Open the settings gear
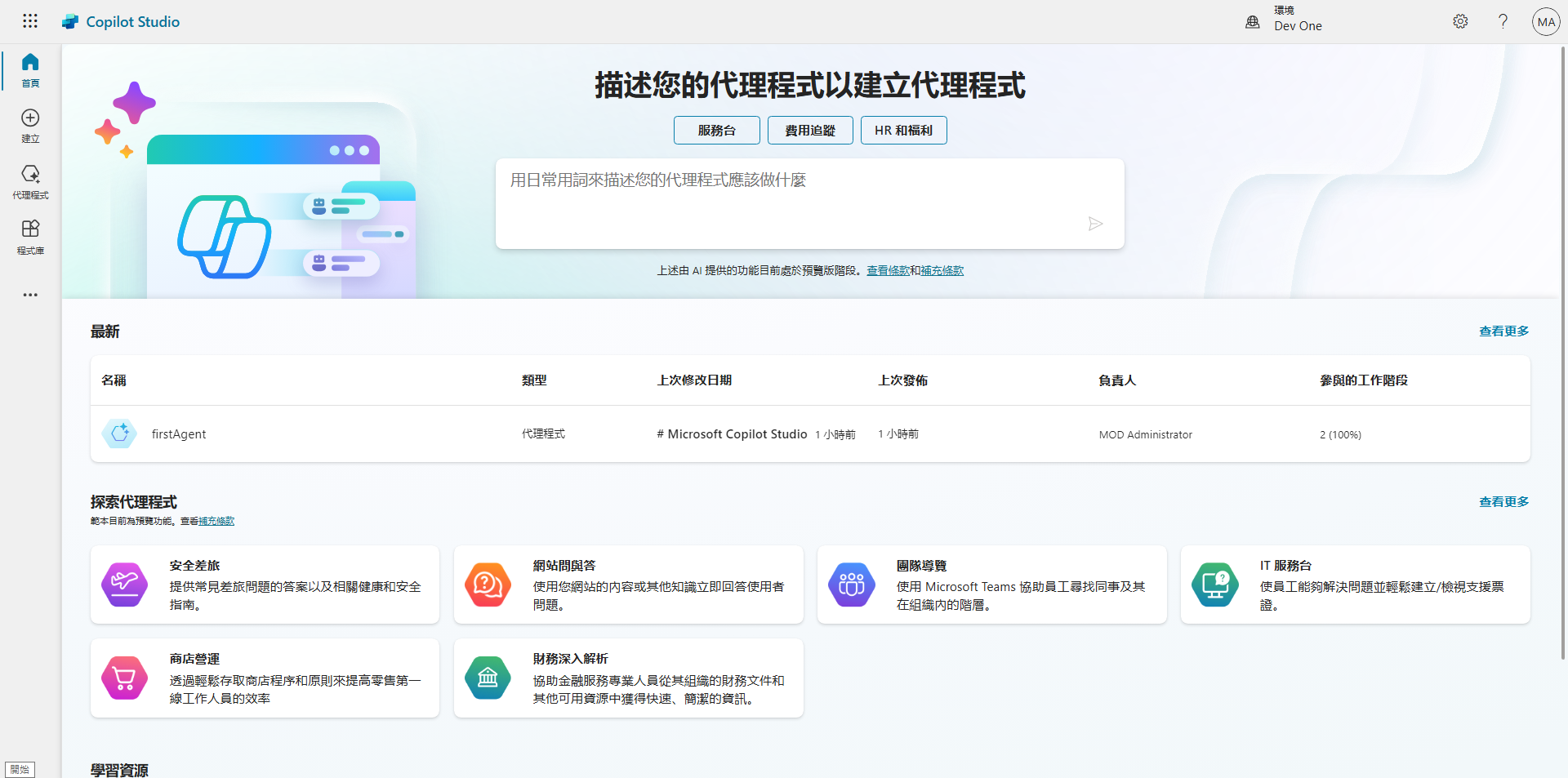The width and height of the screenshot is (1568, 778). point(1460,22)
